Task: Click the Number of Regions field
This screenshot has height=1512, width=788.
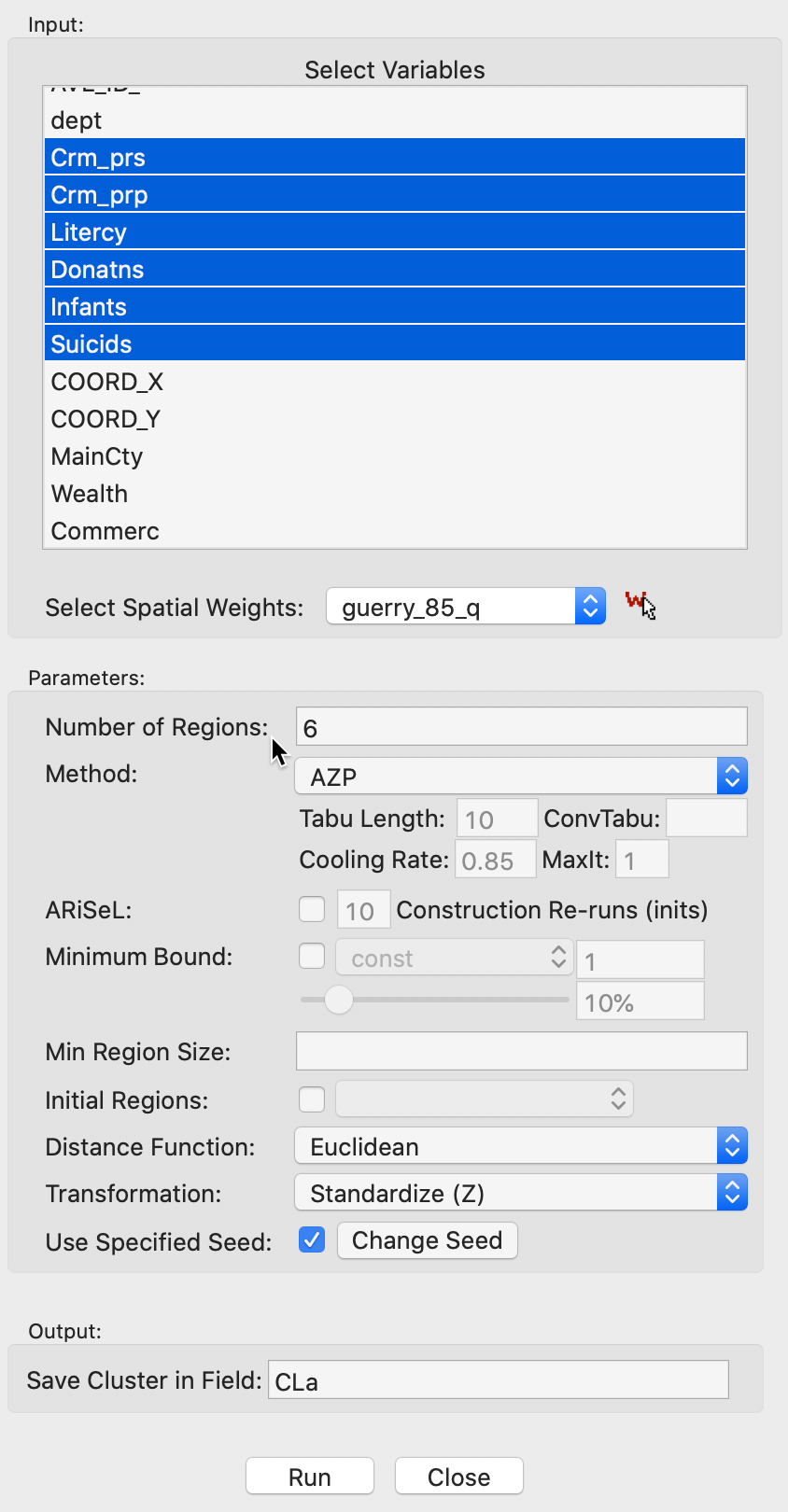Action: [x=522, y=727]
